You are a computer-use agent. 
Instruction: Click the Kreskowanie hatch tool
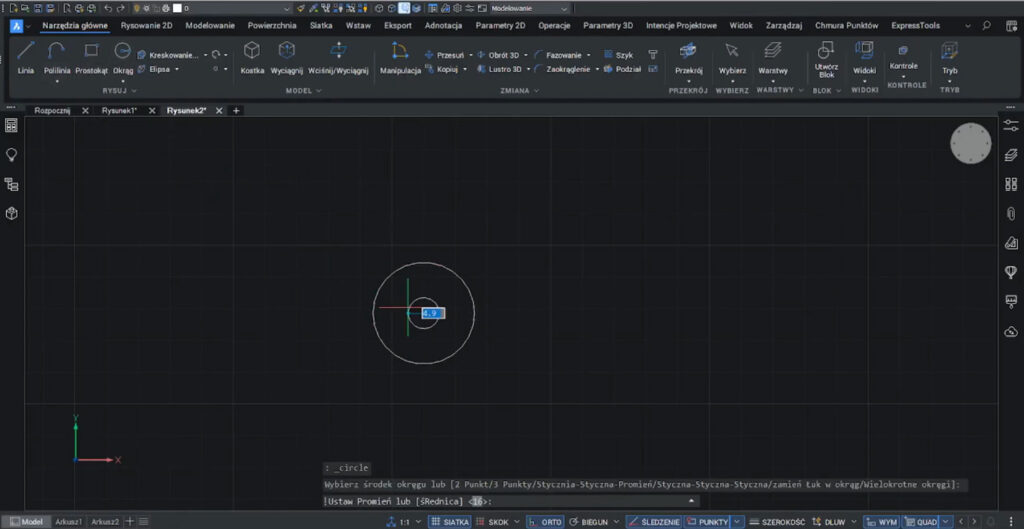[x=168, y=56]
